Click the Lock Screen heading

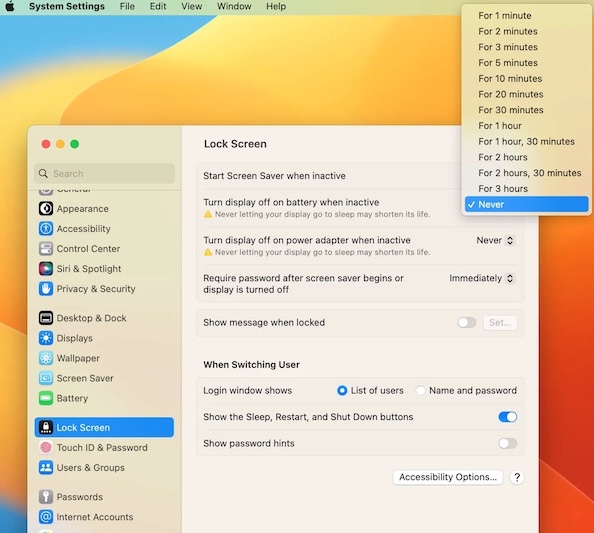click(x=235, y=144)
